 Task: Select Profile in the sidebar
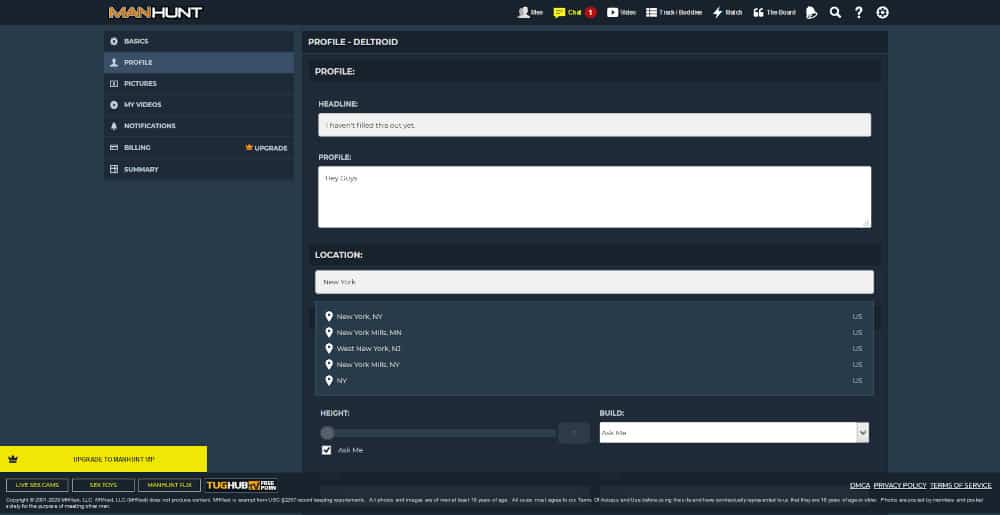(199, 62)
